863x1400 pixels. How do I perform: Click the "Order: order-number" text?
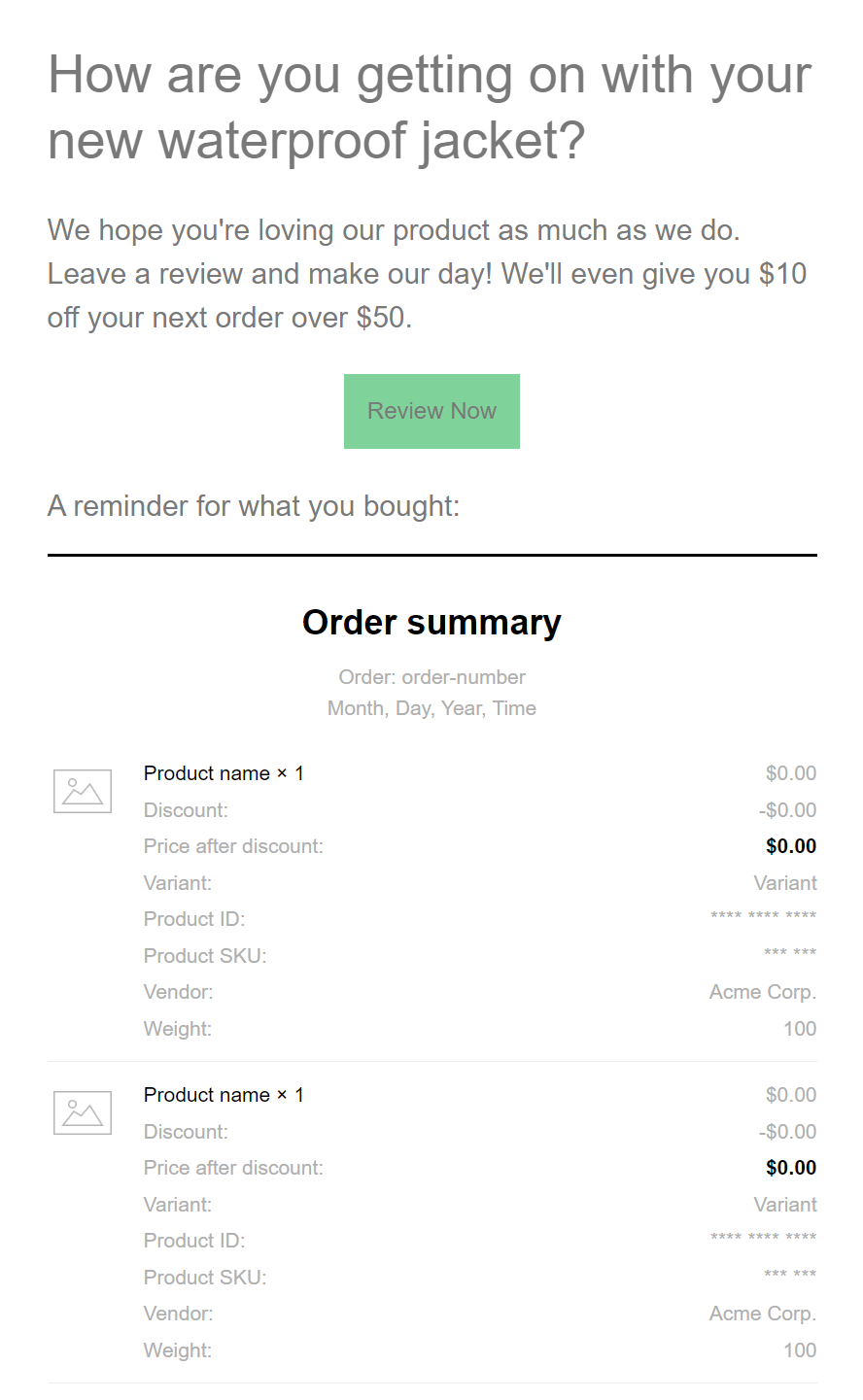click(431, 677)
